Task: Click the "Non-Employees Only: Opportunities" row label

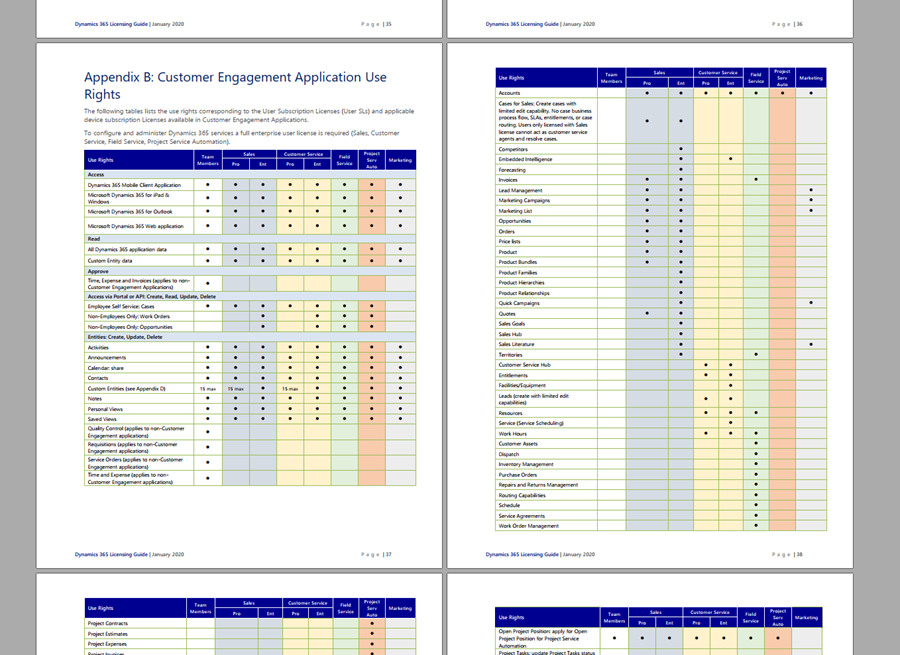Action: 130,327
